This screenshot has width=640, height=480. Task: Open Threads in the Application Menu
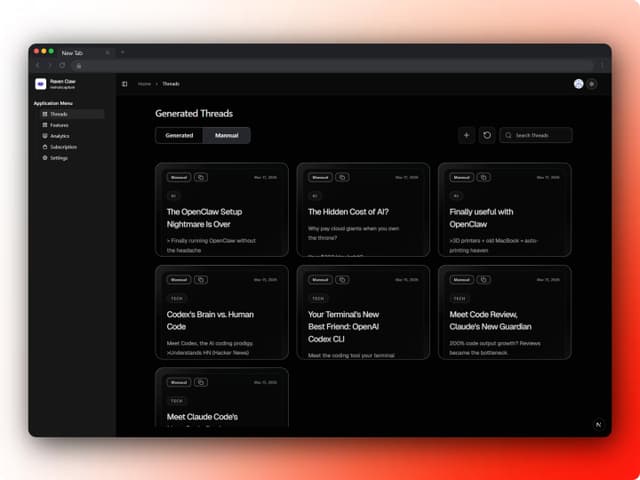pos(72,114)
